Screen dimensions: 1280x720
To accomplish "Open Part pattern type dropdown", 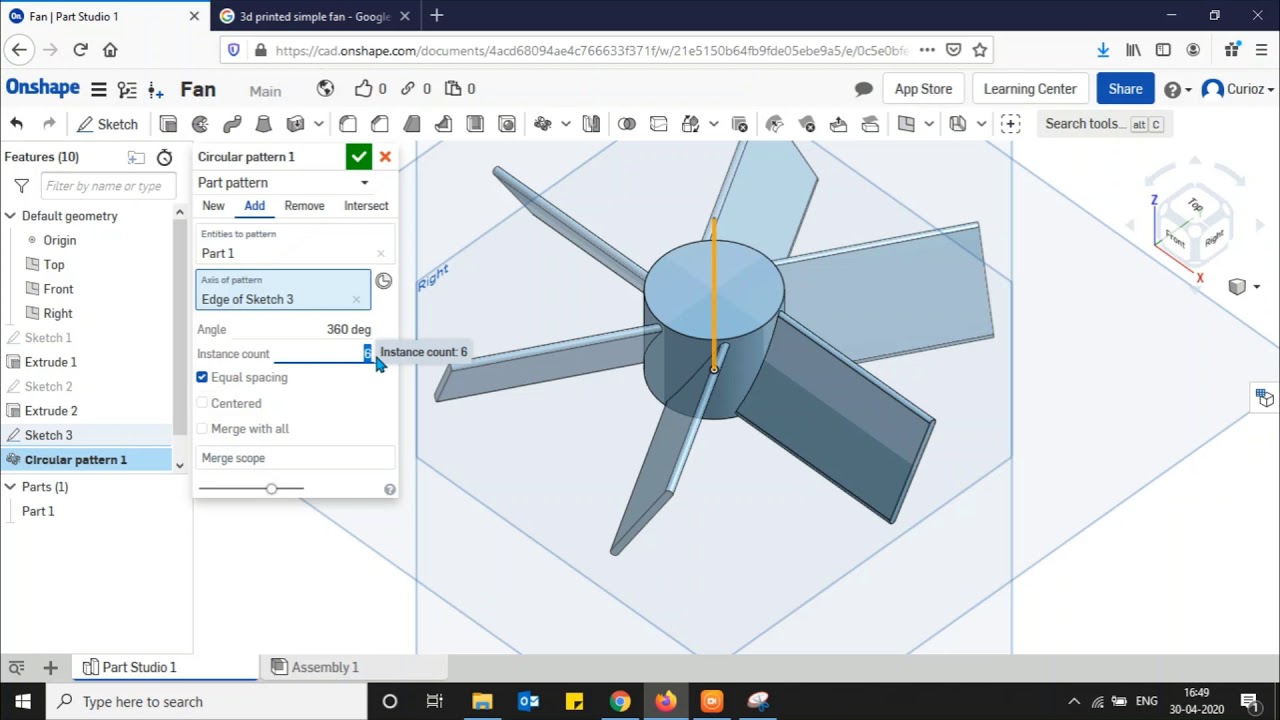I will tap(284, 183).
